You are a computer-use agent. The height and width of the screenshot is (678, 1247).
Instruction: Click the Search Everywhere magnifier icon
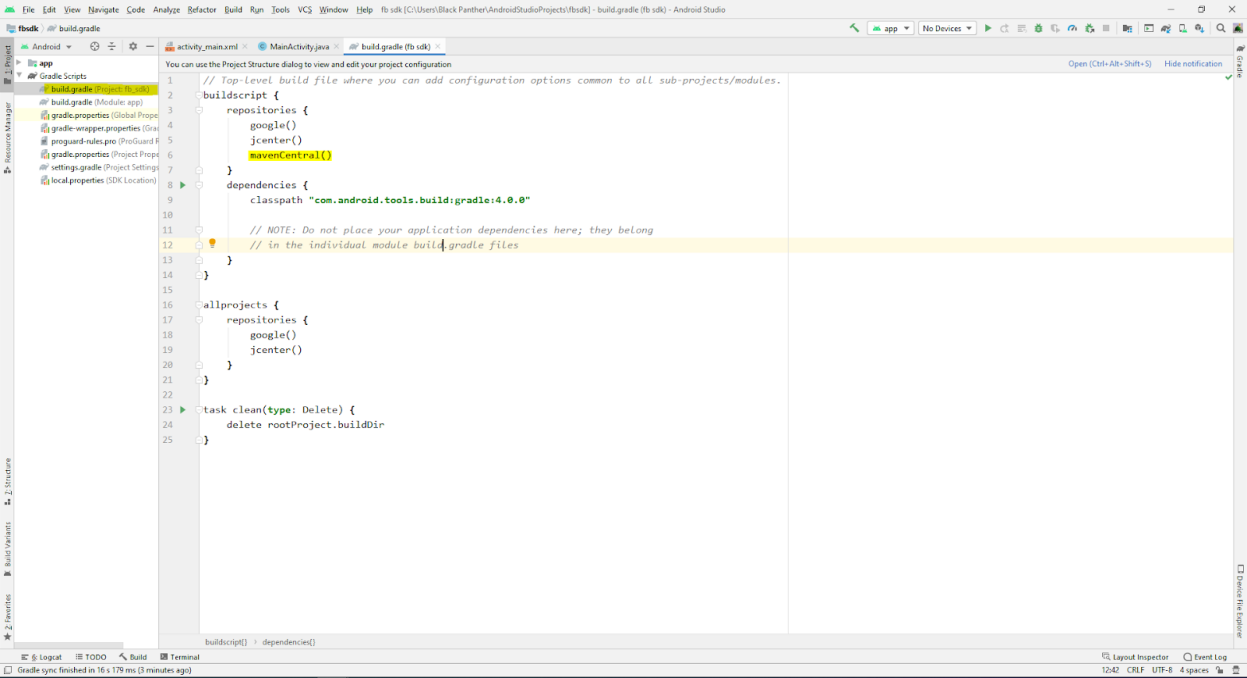1221,28
